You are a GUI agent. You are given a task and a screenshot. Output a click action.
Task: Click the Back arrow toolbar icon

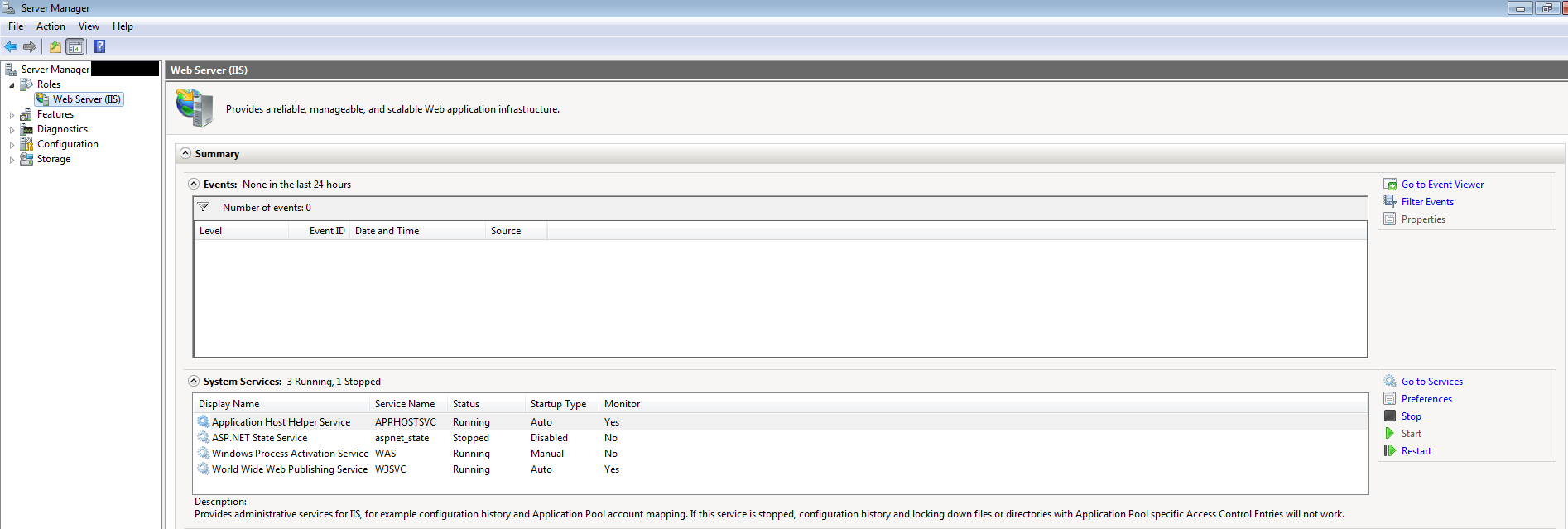click(x=11, y=46)
